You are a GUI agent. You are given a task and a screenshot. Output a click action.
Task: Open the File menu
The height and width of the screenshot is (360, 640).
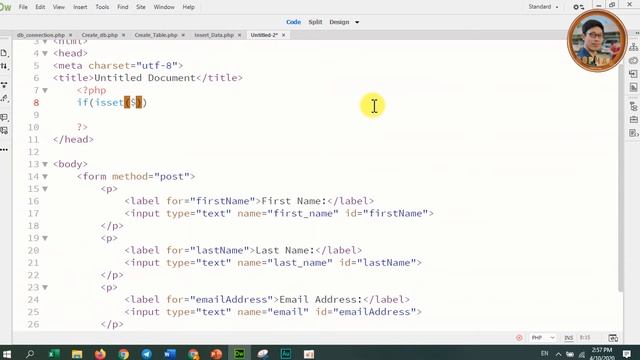click(x=23, y=7)
